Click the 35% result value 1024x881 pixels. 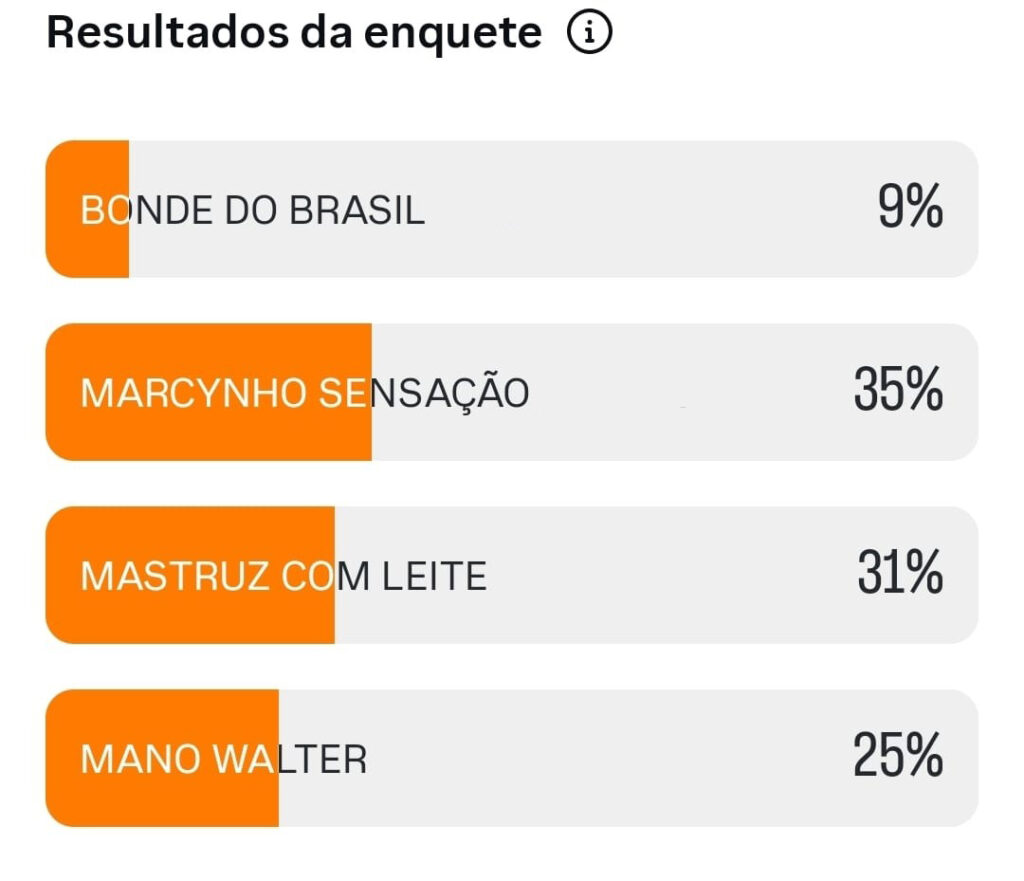pyautogui.click(x=898, y=390)
